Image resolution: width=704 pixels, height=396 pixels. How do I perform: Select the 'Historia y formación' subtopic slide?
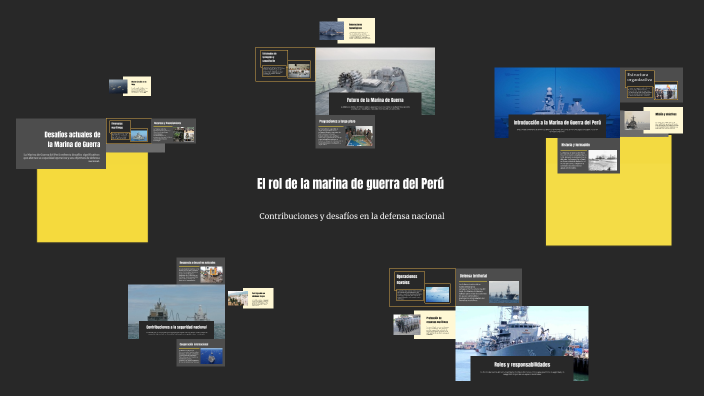(x=589, y=156)
